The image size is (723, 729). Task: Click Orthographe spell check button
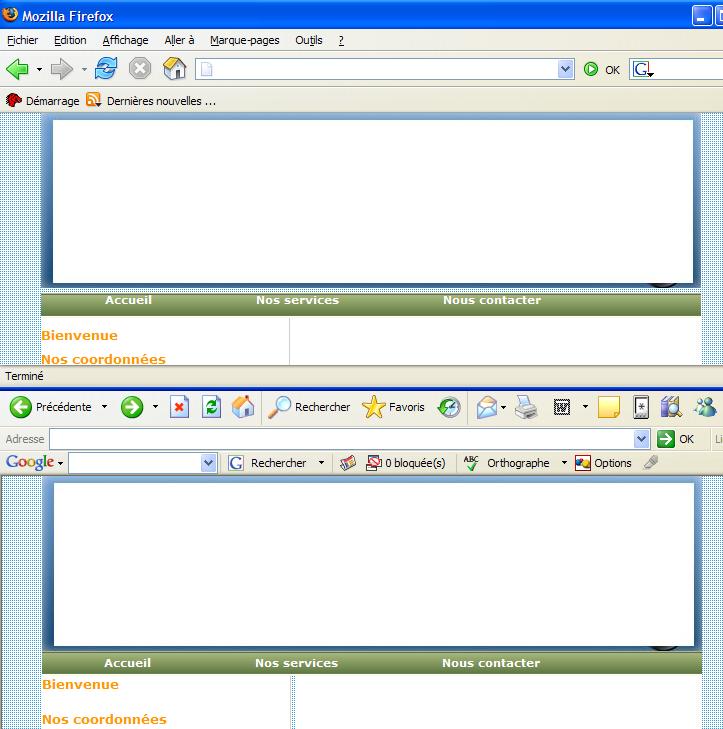pyautogui.click(x=507, y=463)
